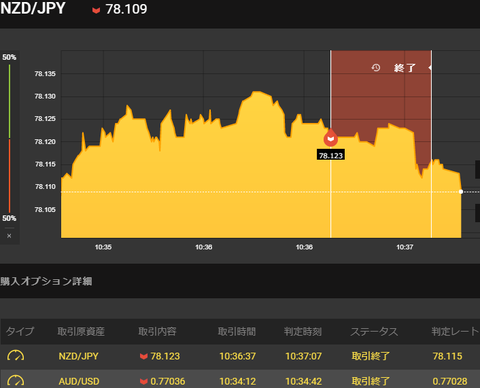This screenshot has width=480, height=388.
Task: Click the red portion of the sentiment gauge
Action: (9, 176)
